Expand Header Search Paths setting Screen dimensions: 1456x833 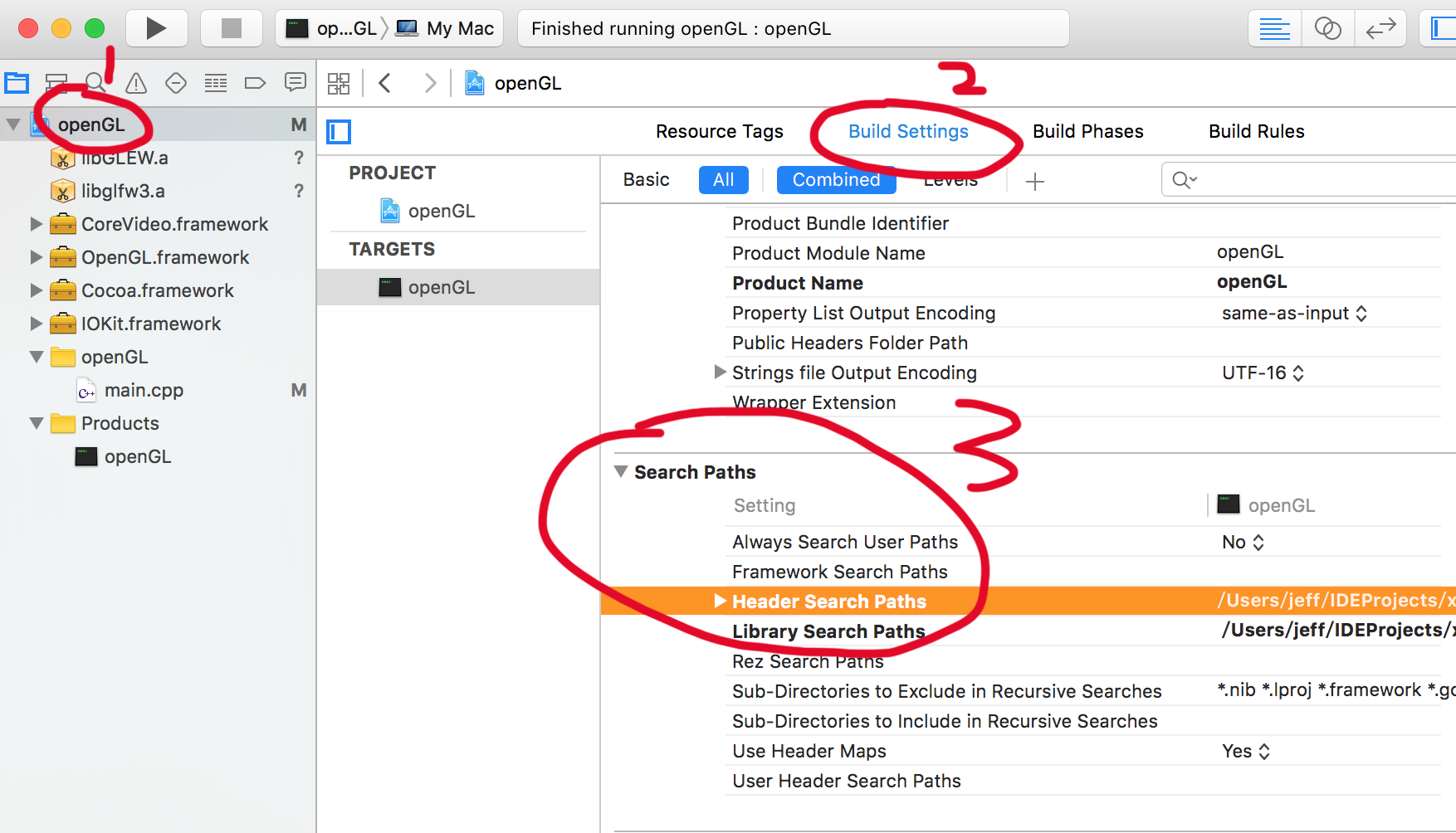click(721, 602)
